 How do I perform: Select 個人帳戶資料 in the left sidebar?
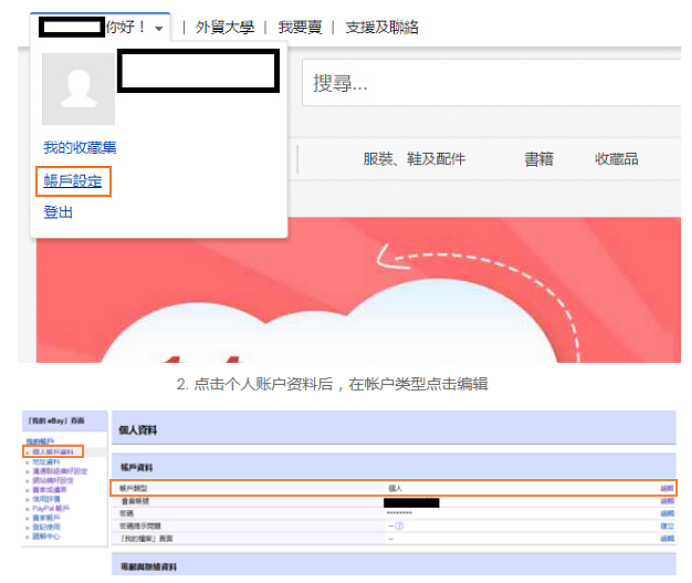pos(52,452)
